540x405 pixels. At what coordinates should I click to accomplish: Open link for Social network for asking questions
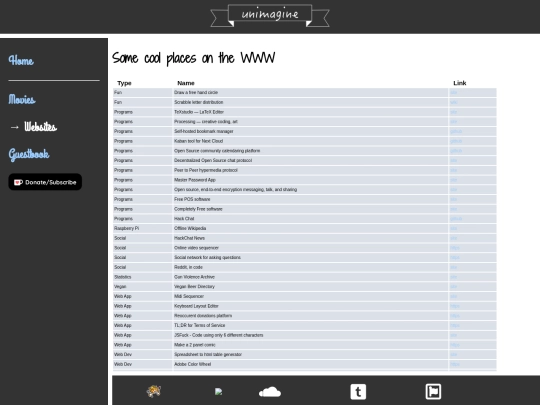[455, 257]
